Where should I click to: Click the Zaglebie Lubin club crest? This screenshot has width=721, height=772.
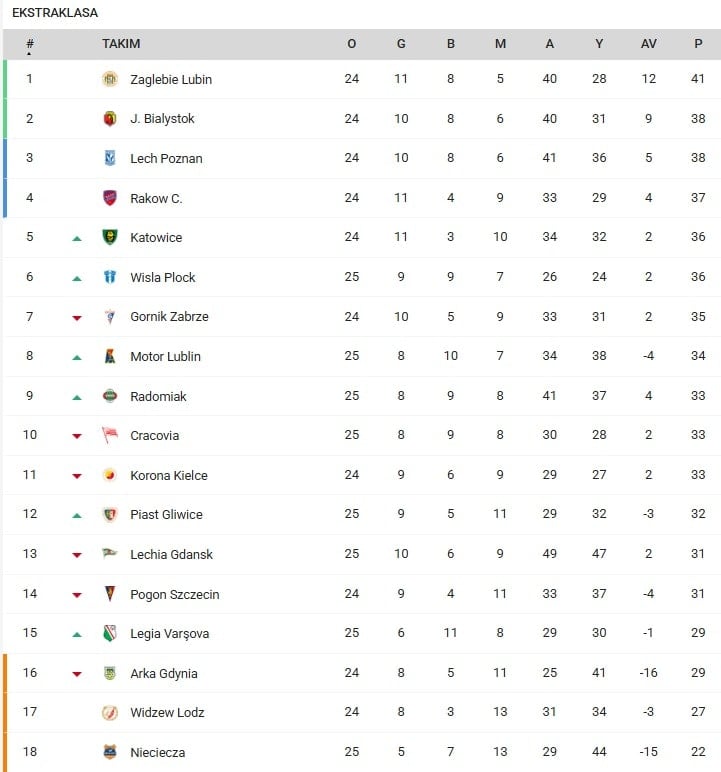coord(110,79)
